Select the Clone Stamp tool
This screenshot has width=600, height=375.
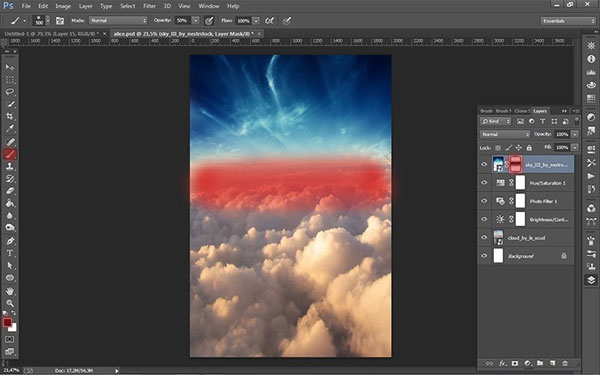[x=10, y=166]
